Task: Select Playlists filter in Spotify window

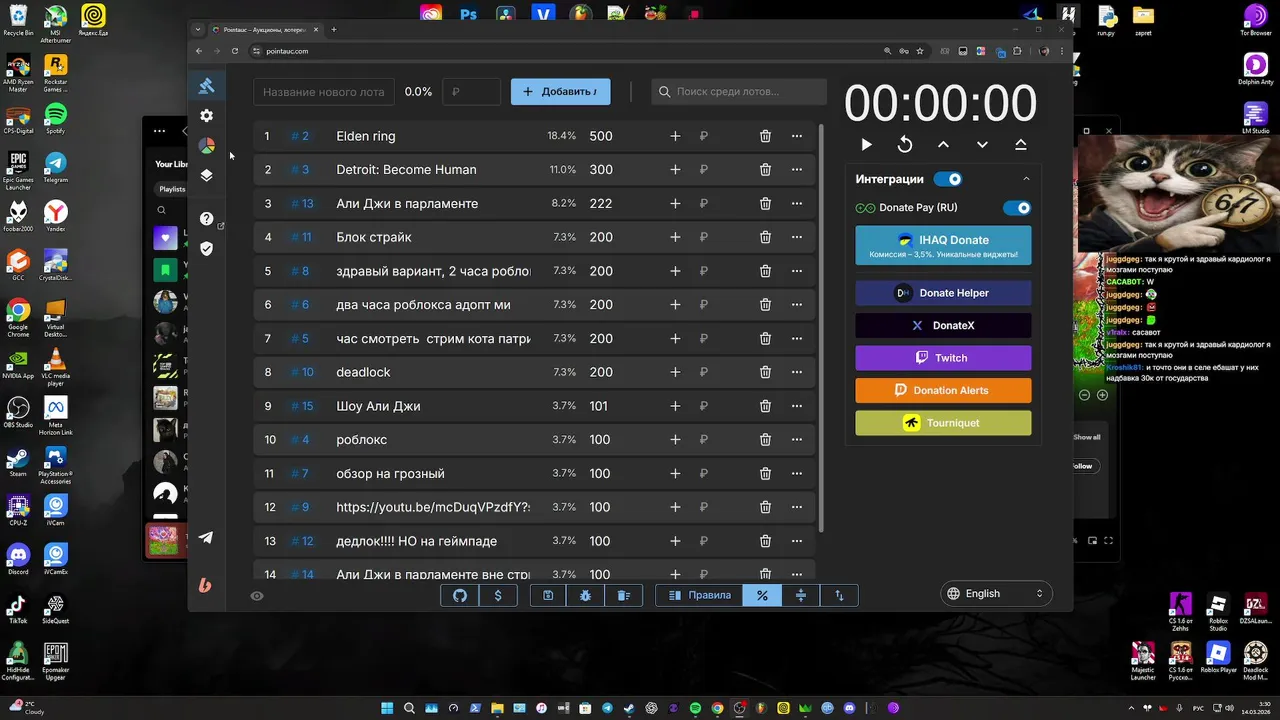Action: tap(172, 189)
